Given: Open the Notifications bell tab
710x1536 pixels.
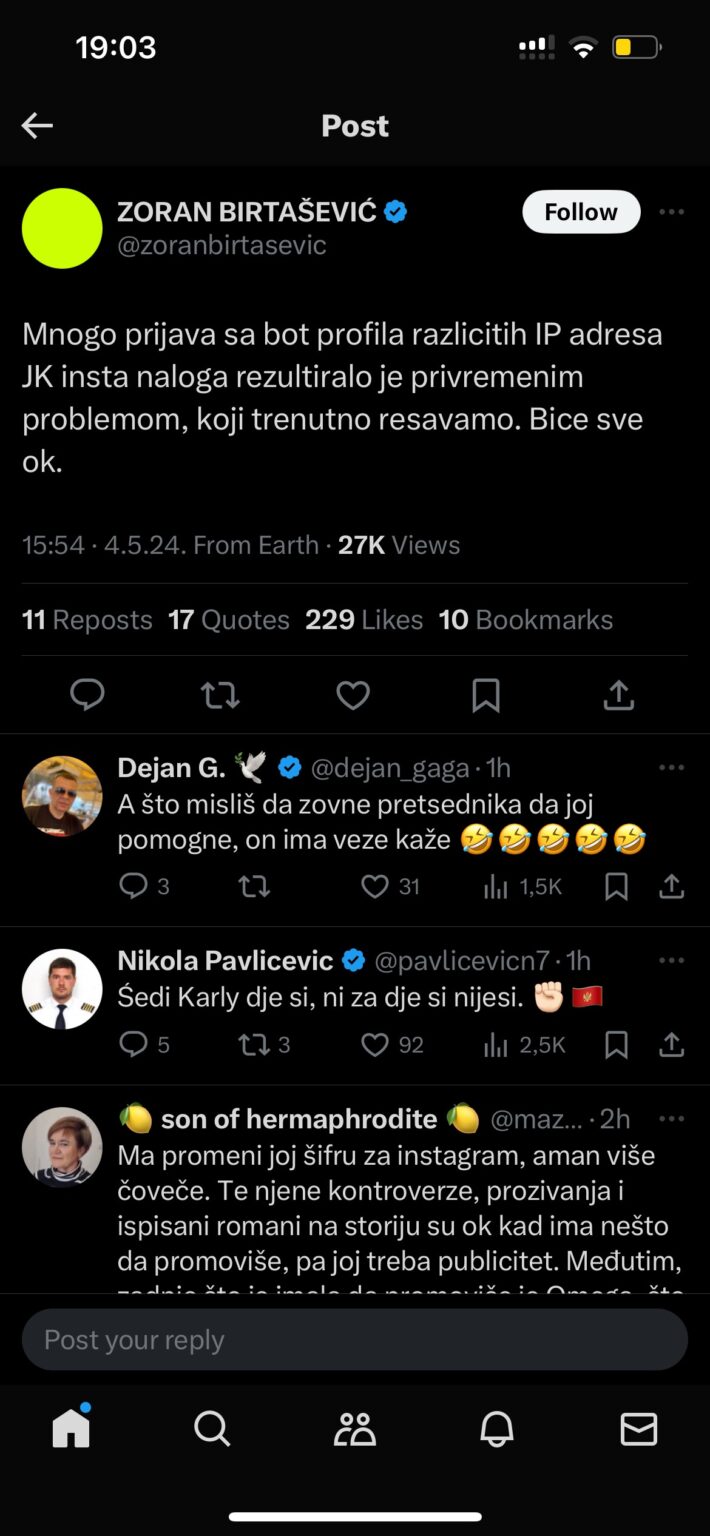Looking at the screenshot, I should (497, 1429).
